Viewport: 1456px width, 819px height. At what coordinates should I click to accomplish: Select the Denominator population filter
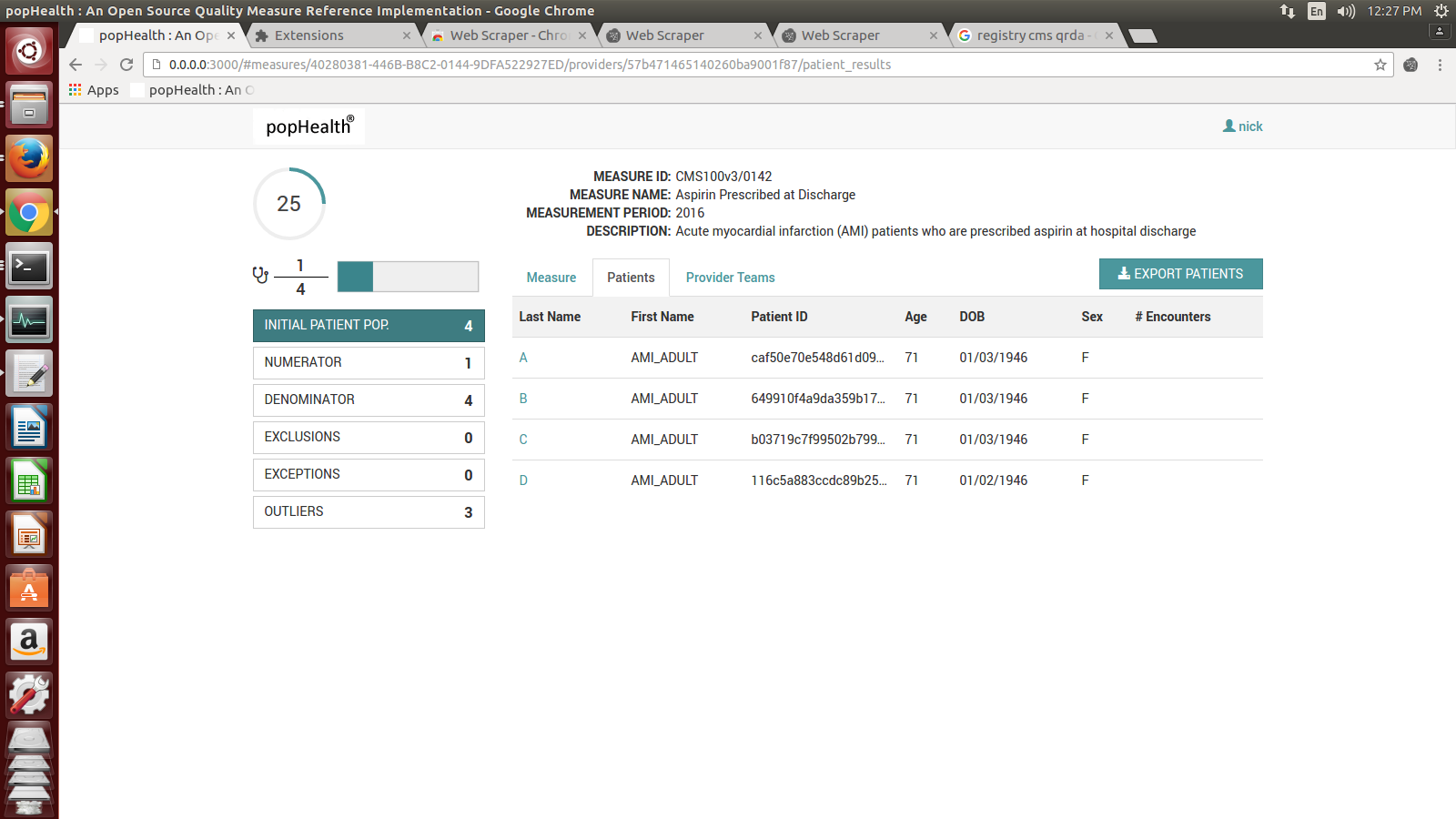[368, 400]
